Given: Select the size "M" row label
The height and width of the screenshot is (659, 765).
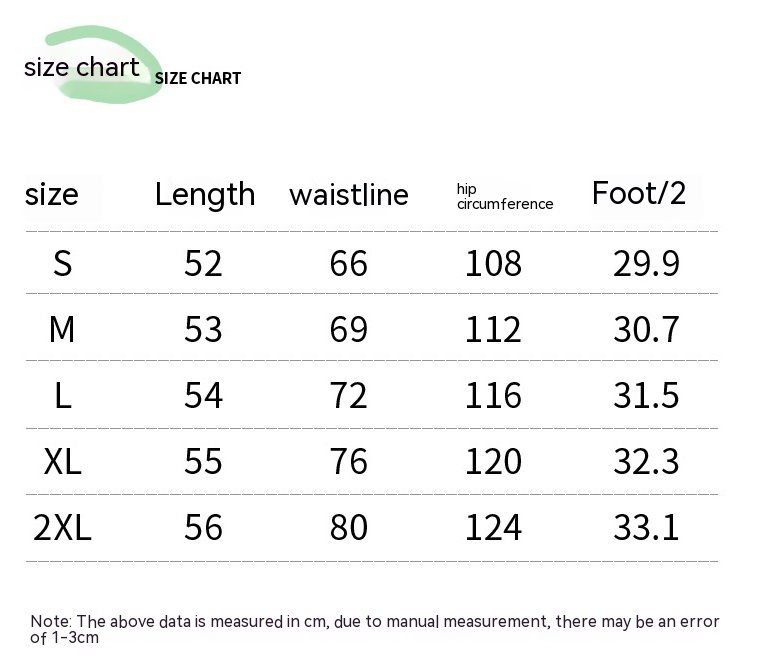Looking at the screenshot, I should (62, 329).
